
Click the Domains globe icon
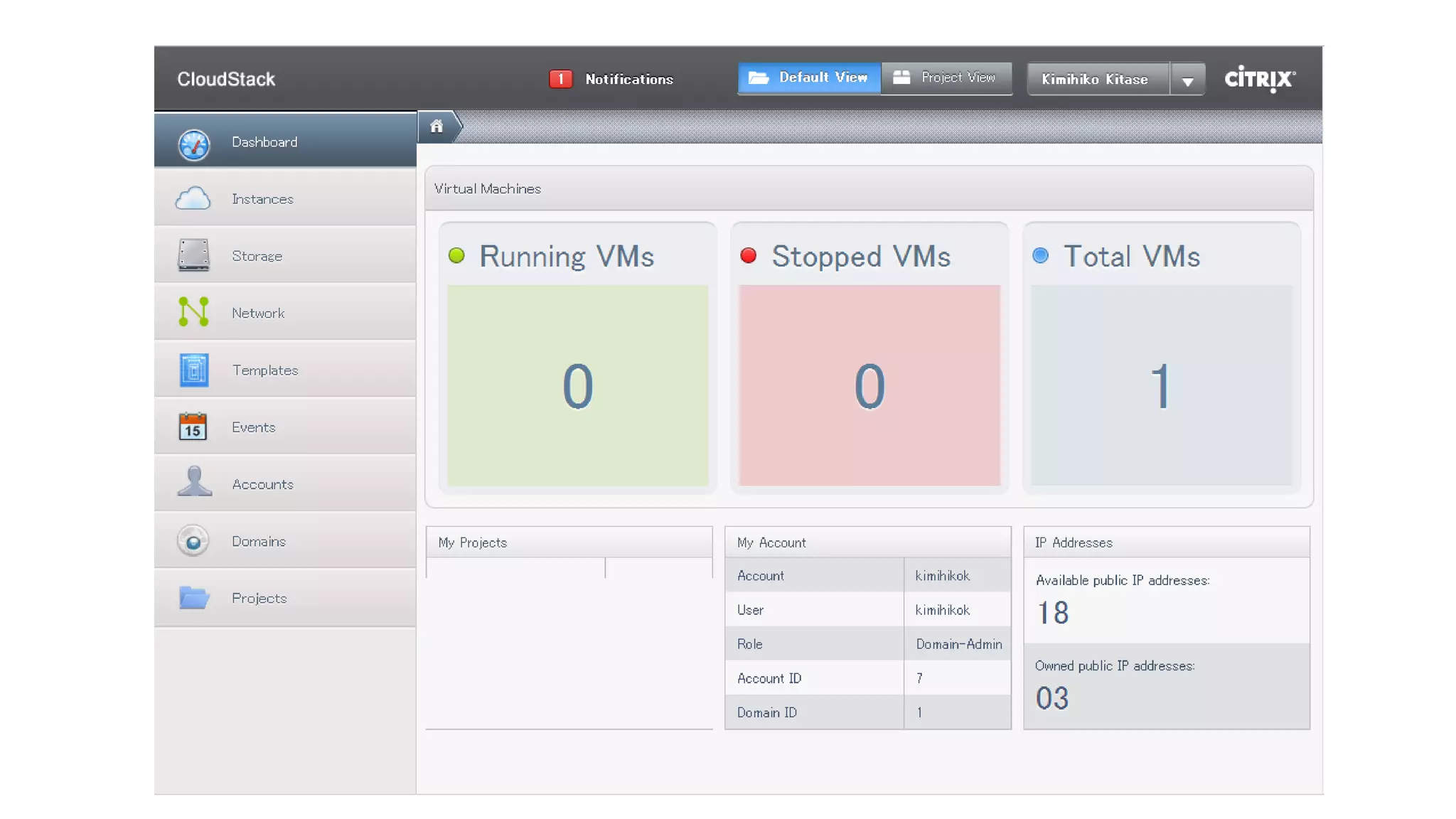coord(193,540)
